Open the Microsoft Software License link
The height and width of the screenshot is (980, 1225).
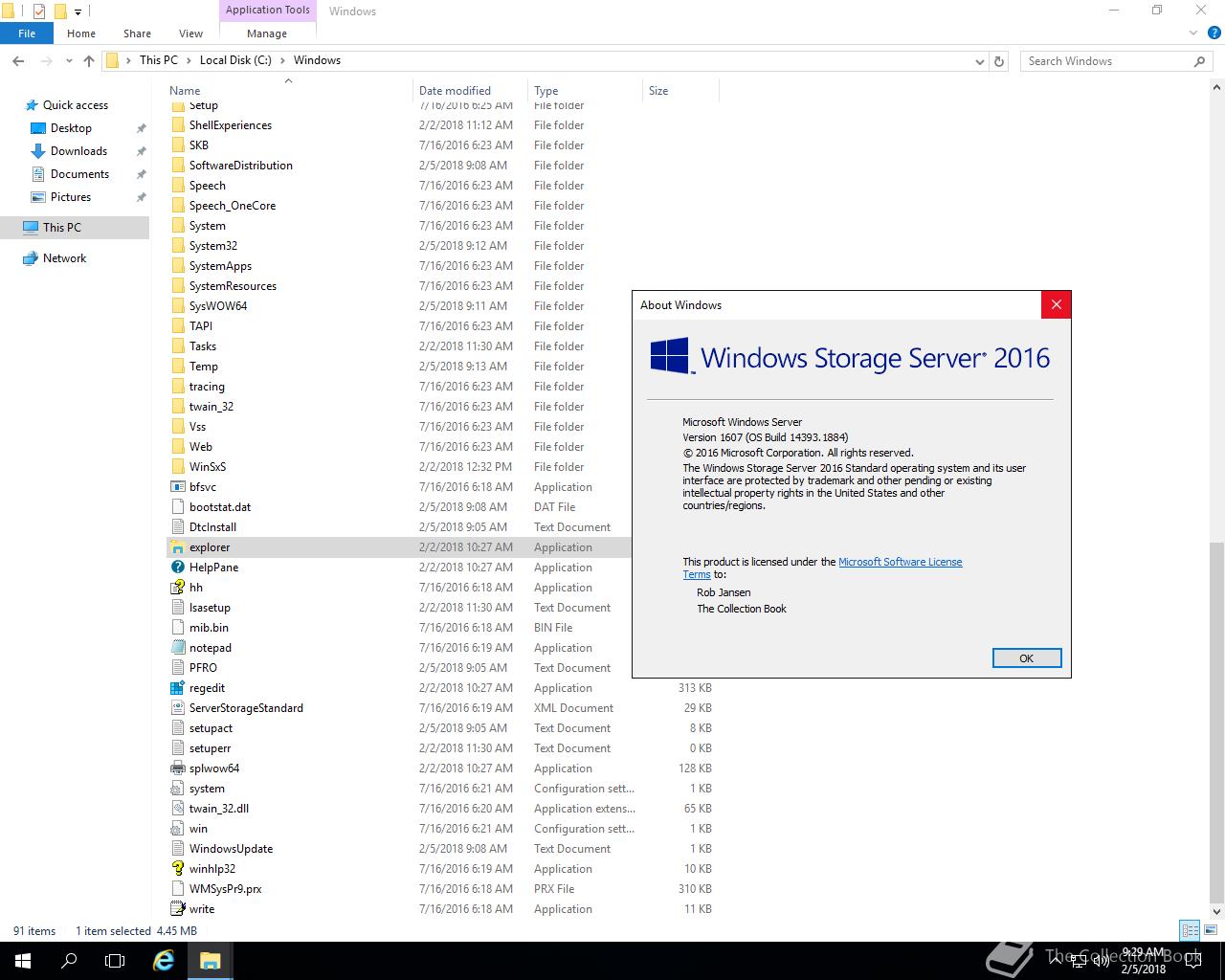(x=901, y=562)
